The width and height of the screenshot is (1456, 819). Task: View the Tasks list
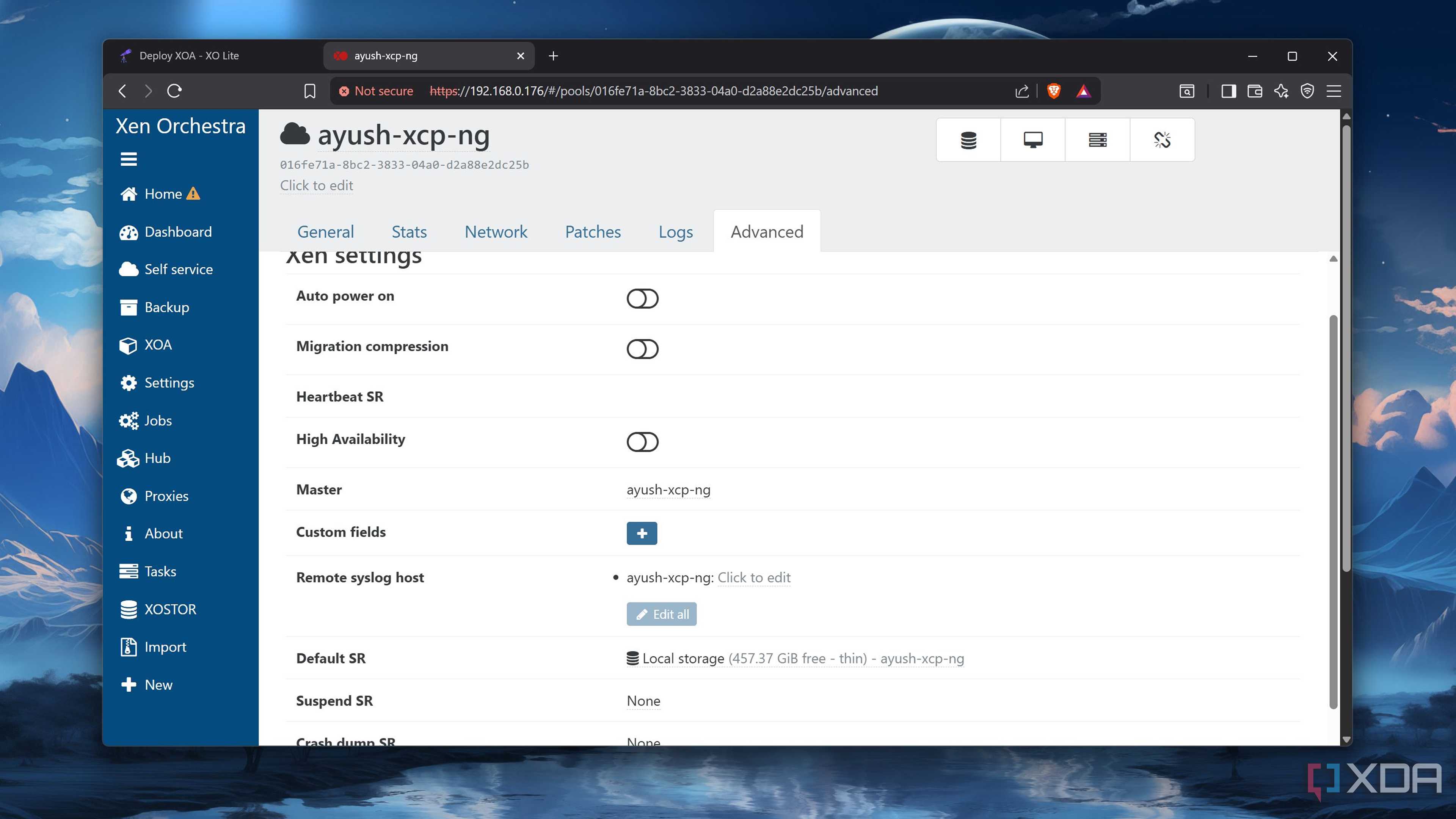coord(147,571)
